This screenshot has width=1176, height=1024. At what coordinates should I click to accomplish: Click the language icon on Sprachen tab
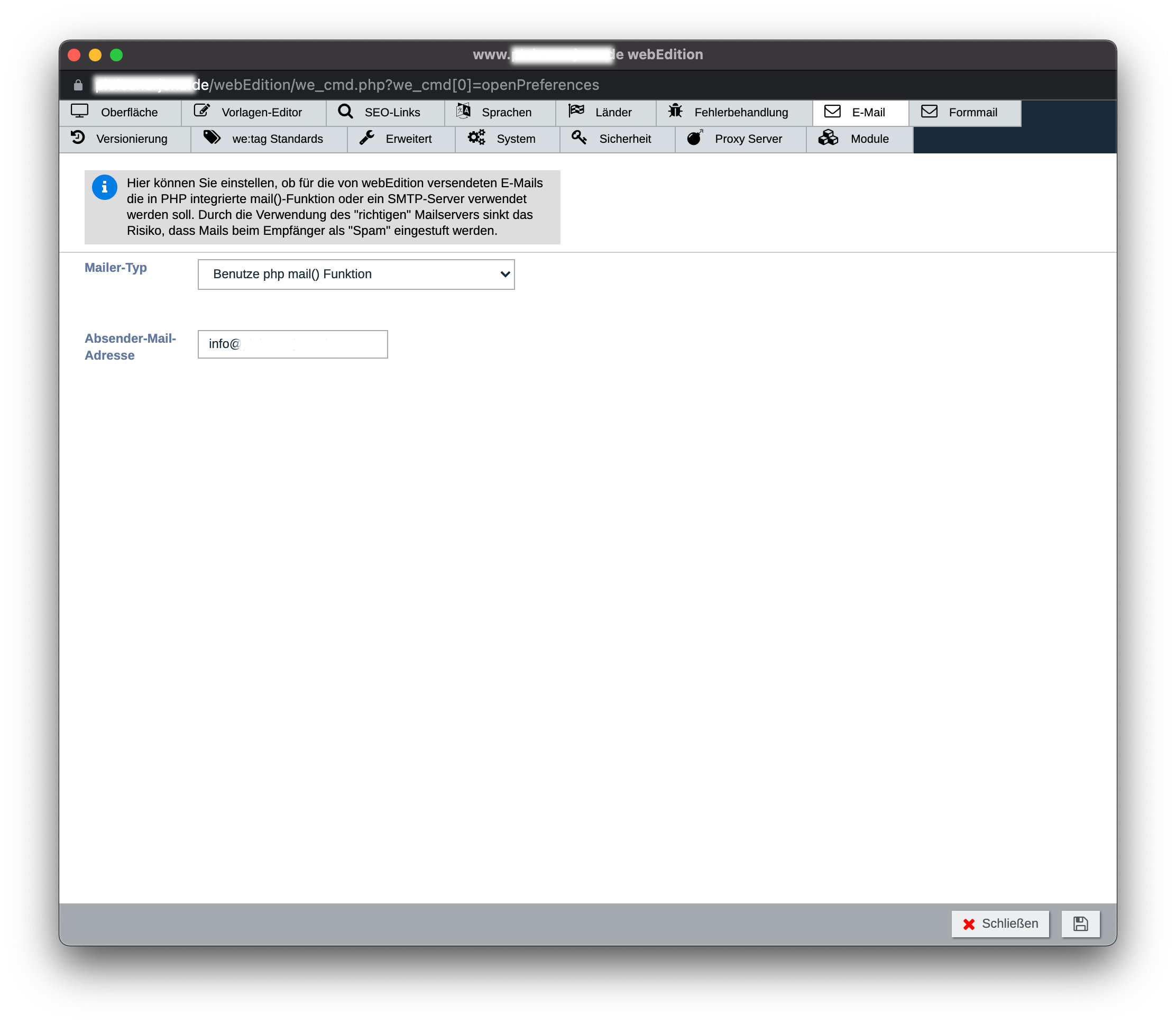click(x=463, y=111)
